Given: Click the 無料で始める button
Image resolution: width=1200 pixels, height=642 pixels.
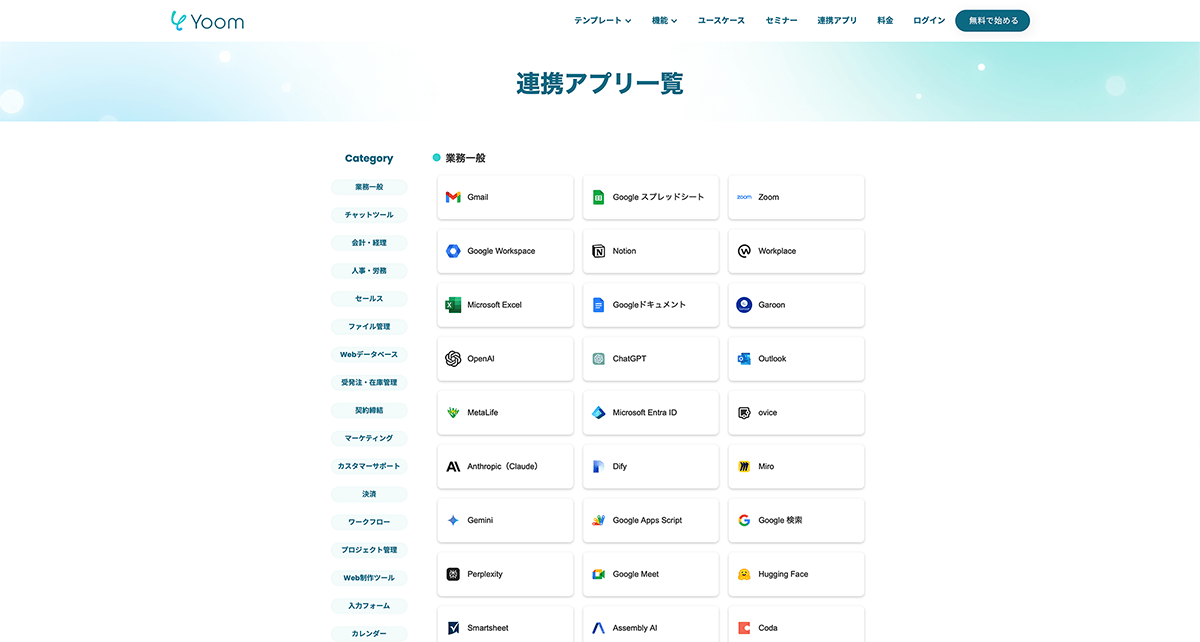Looking at the screenshot, I should [992, 19].
